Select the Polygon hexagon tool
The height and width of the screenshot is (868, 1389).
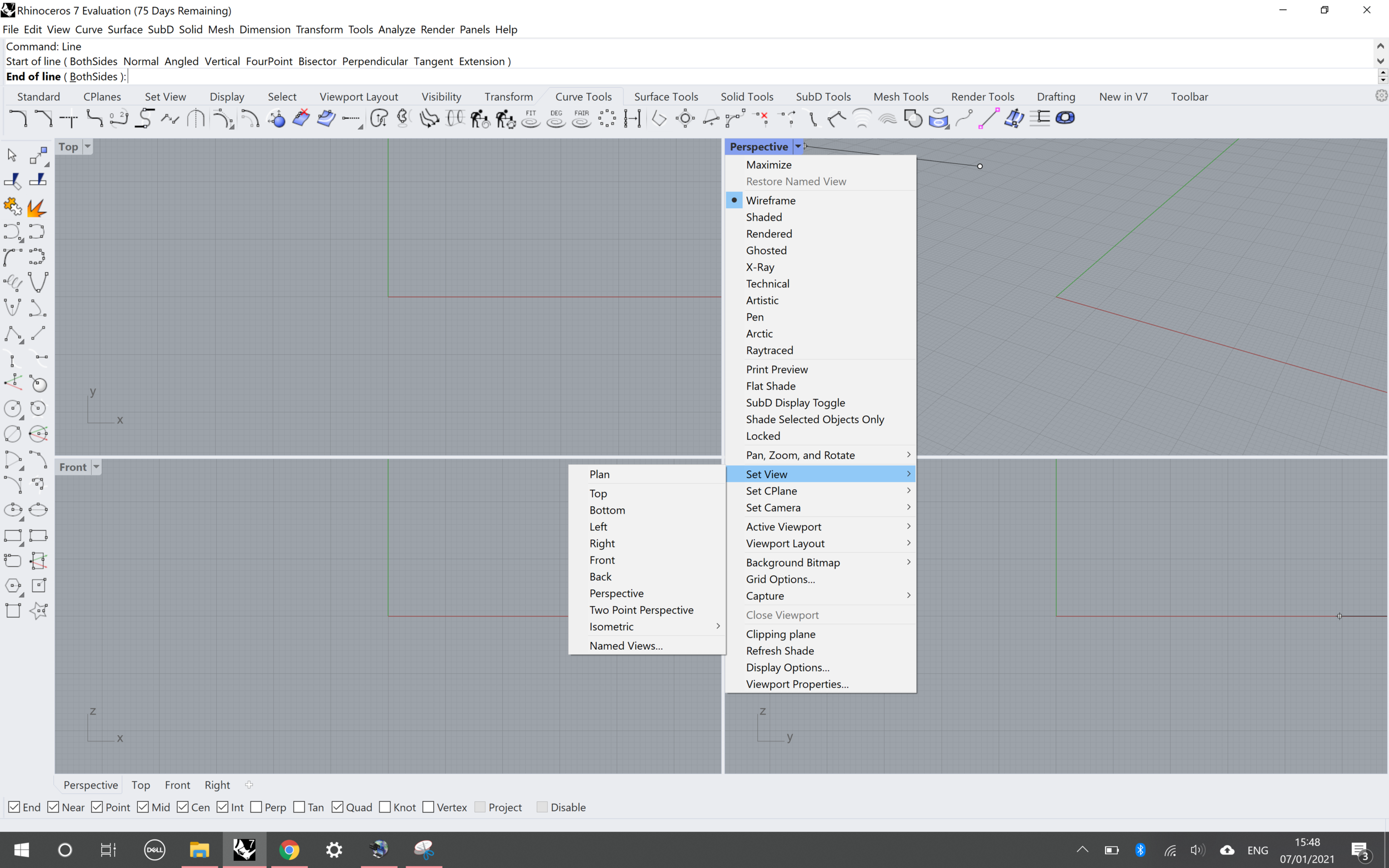click(12, 585)
